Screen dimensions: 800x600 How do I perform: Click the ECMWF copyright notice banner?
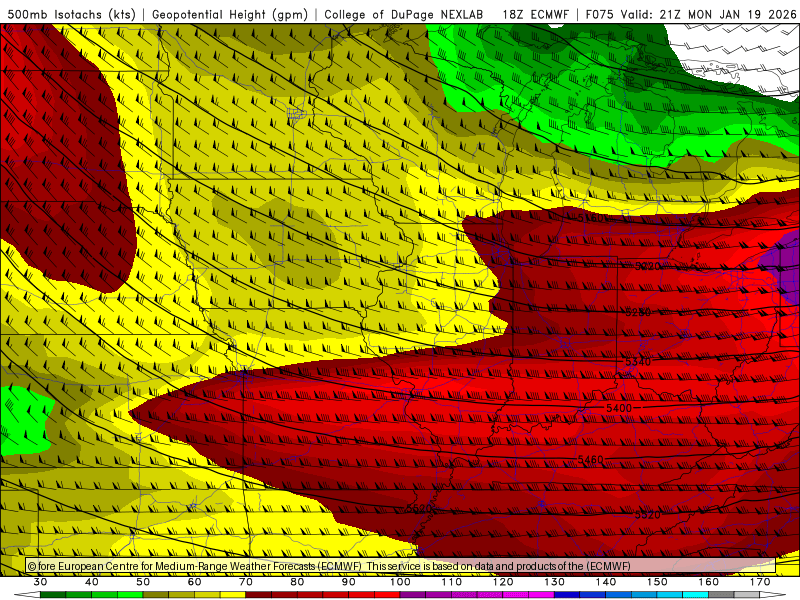[x=401, y=566]
